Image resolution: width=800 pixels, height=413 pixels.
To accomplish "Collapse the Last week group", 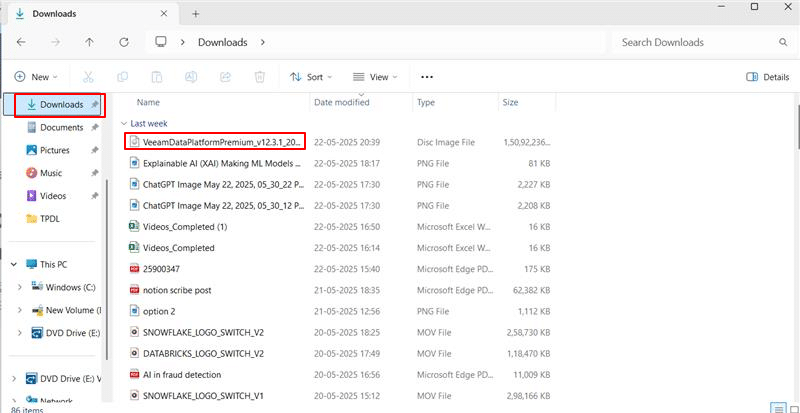I will [123, 124].
